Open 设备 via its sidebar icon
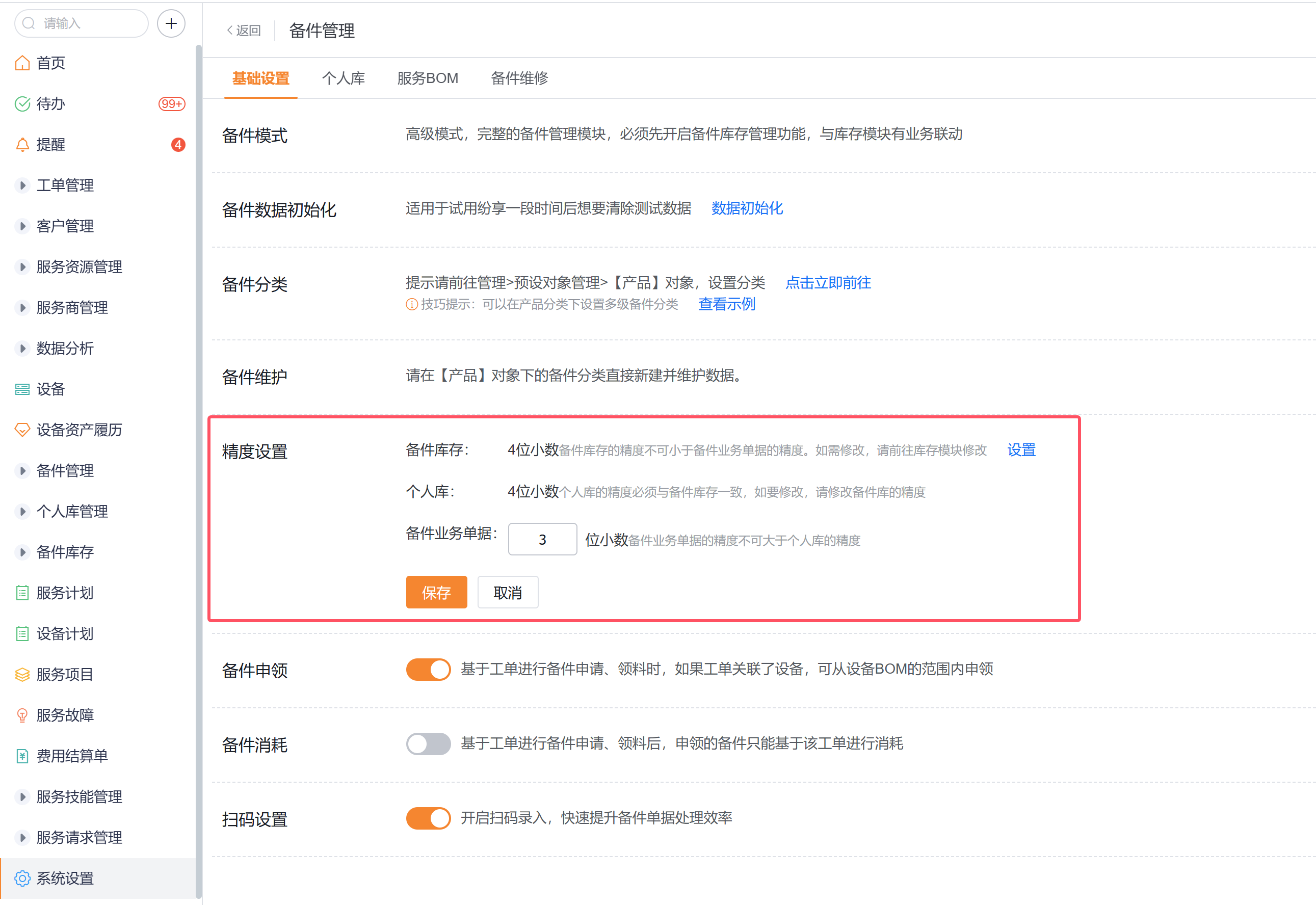This screenshot has height=905, width=1316. point(22,389)
